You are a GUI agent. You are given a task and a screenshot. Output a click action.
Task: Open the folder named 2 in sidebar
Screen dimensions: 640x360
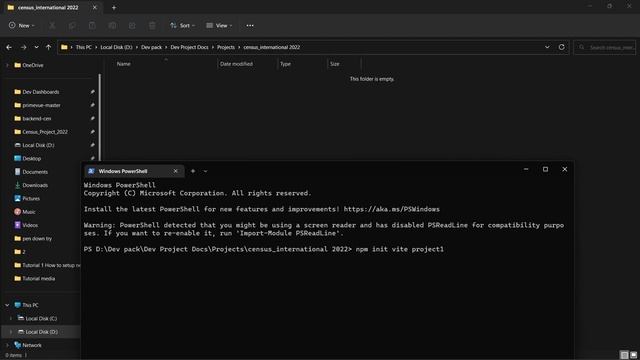(24, 252)
